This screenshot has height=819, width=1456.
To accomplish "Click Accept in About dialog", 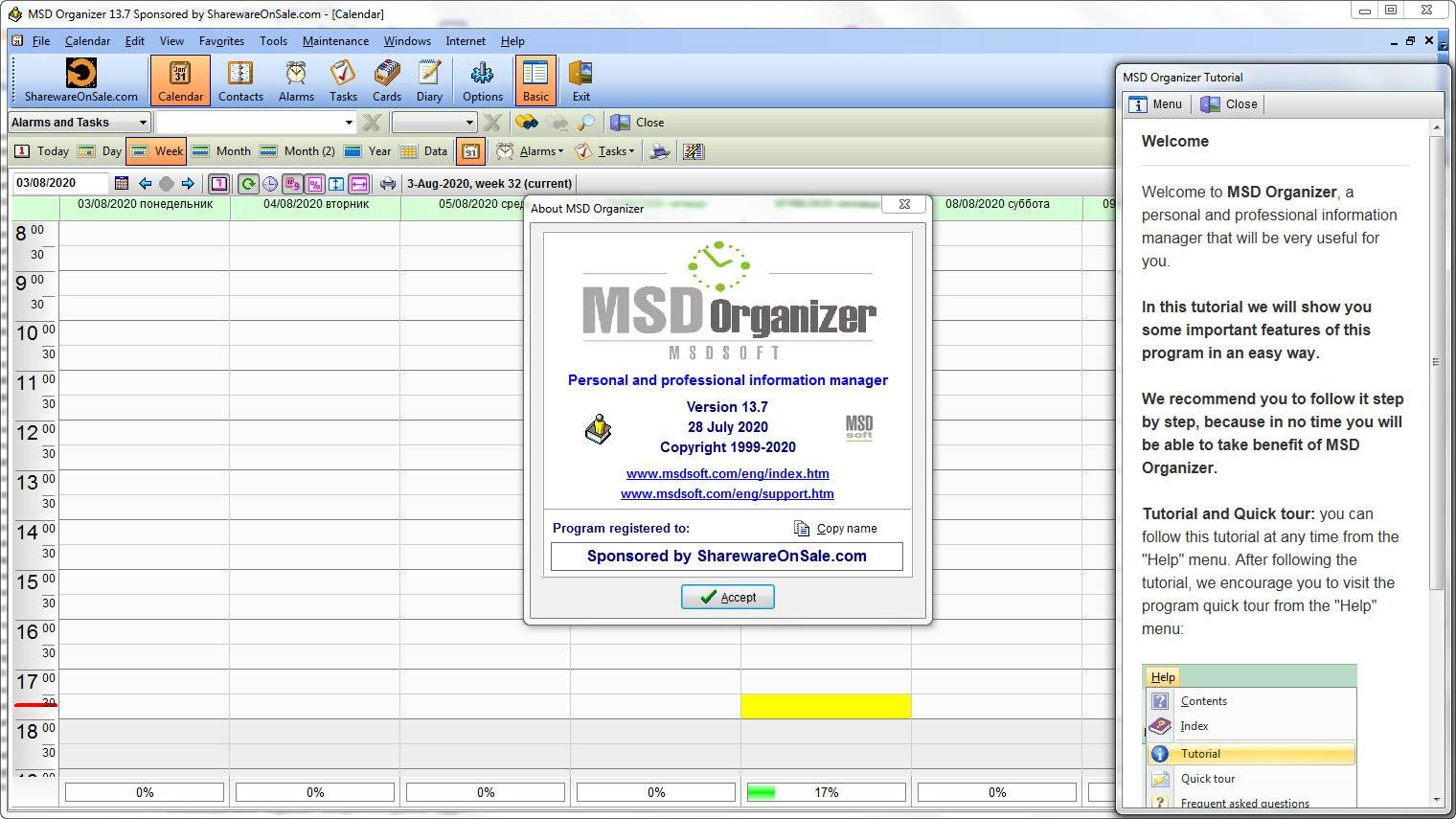I will click(x=728, y=597).
